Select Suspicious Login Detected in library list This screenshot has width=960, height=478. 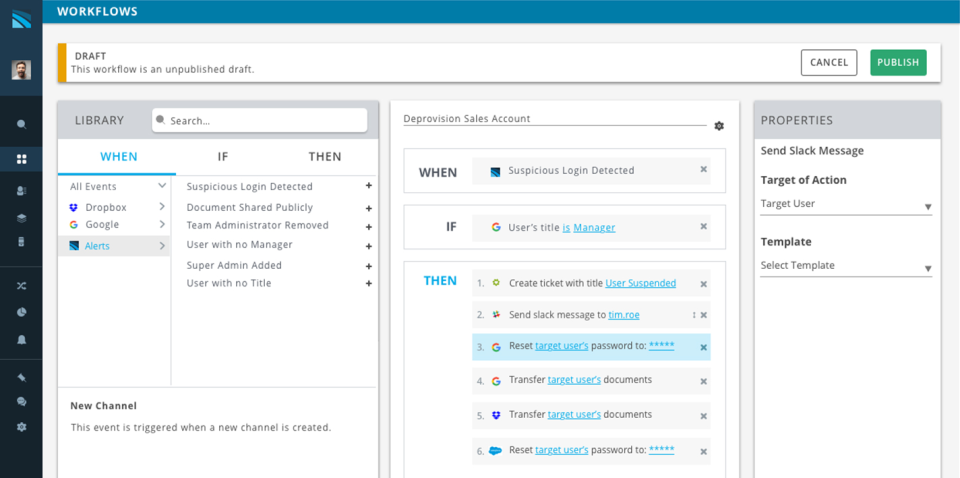click(x=249, y=187)
